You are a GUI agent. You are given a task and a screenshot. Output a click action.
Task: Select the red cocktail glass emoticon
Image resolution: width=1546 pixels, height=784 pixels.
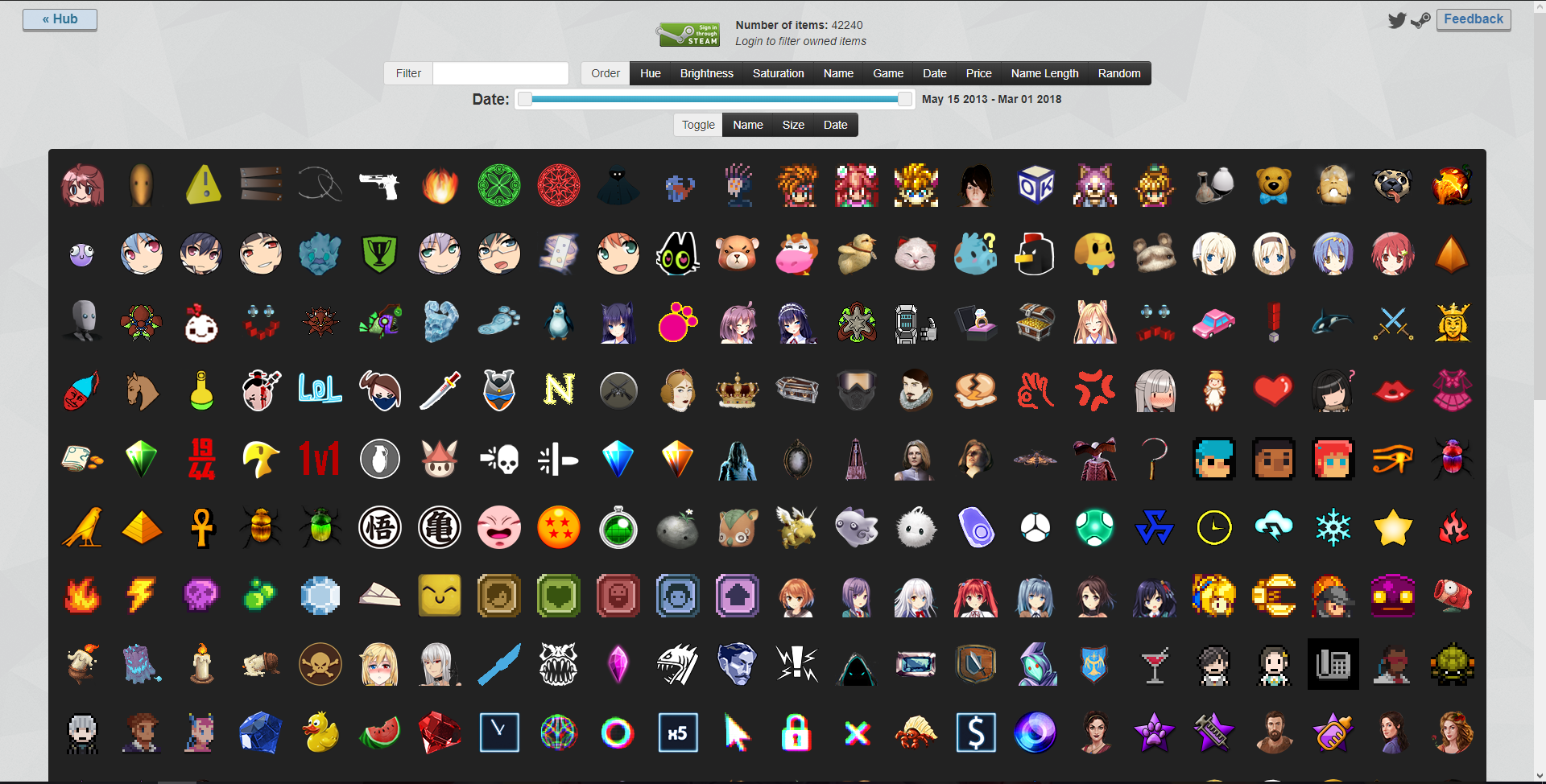pyautogui.click(x=1155, y=665)
